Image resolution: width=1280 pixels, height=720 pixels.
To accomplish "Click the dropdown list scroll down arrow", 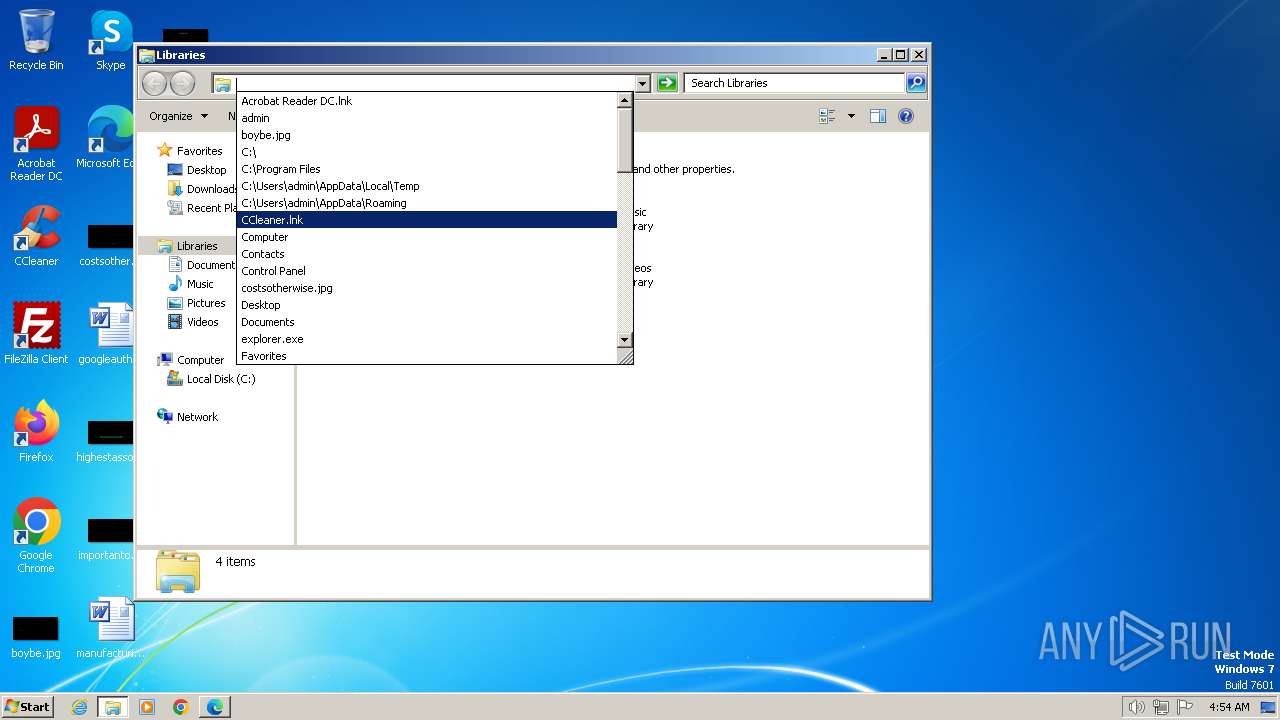I will (625, 340).
